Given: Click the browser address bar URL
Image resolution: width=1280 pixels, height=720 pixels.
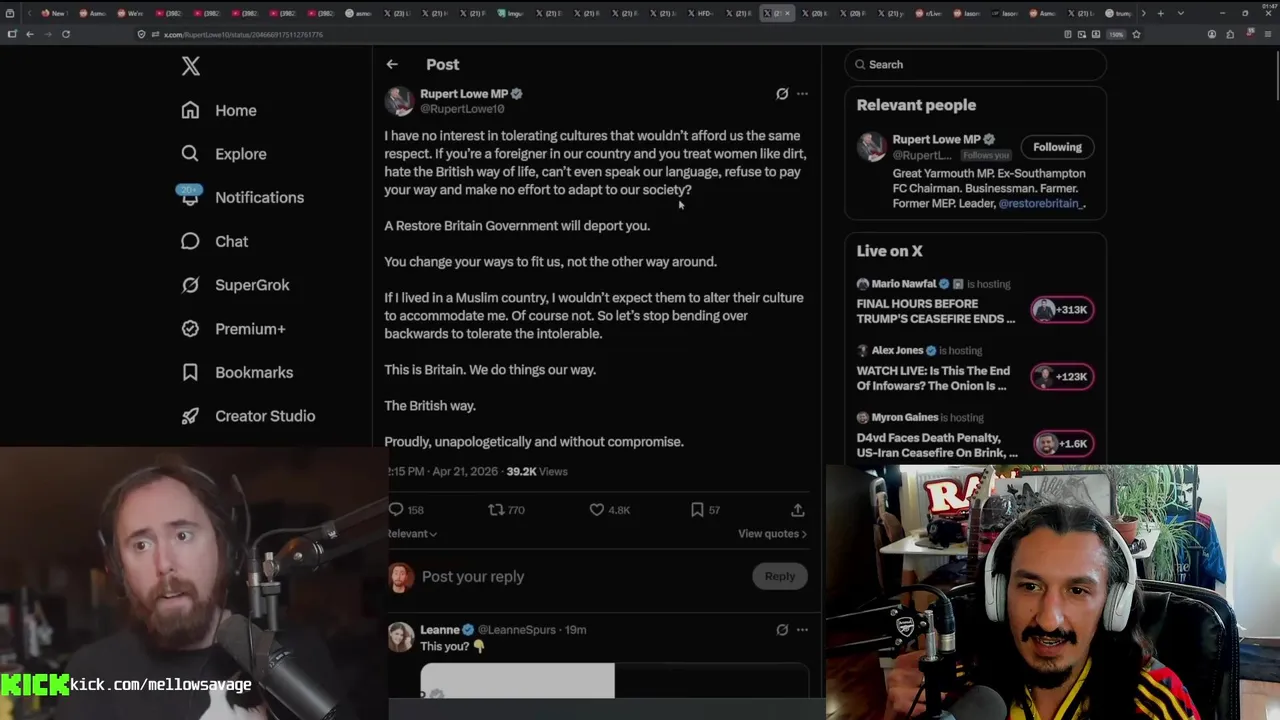Looking at the screenshot, I should [x=243, y=34].
